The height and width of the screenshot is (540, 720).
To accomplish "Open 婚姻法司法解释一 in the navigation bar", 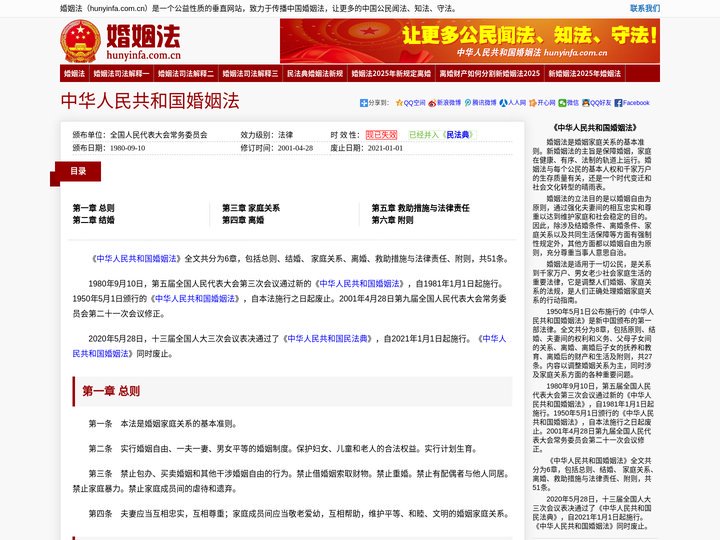I will tap(121, 73).
